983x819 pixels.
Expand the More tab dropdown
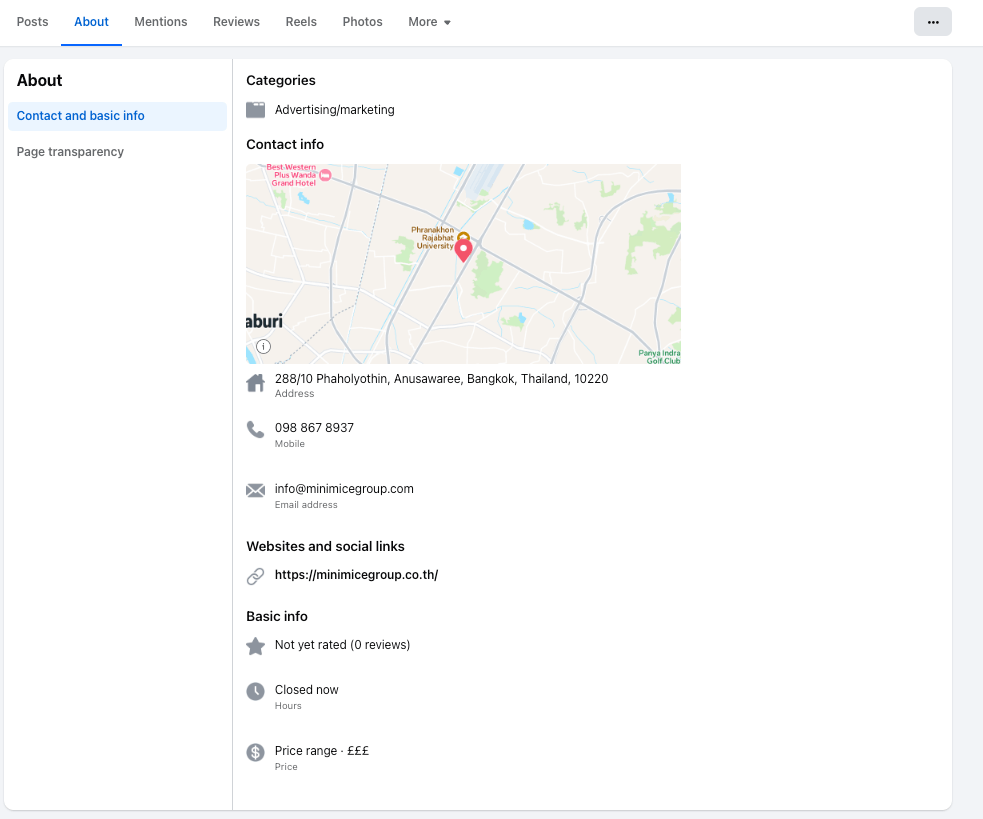tap(429, 22)
